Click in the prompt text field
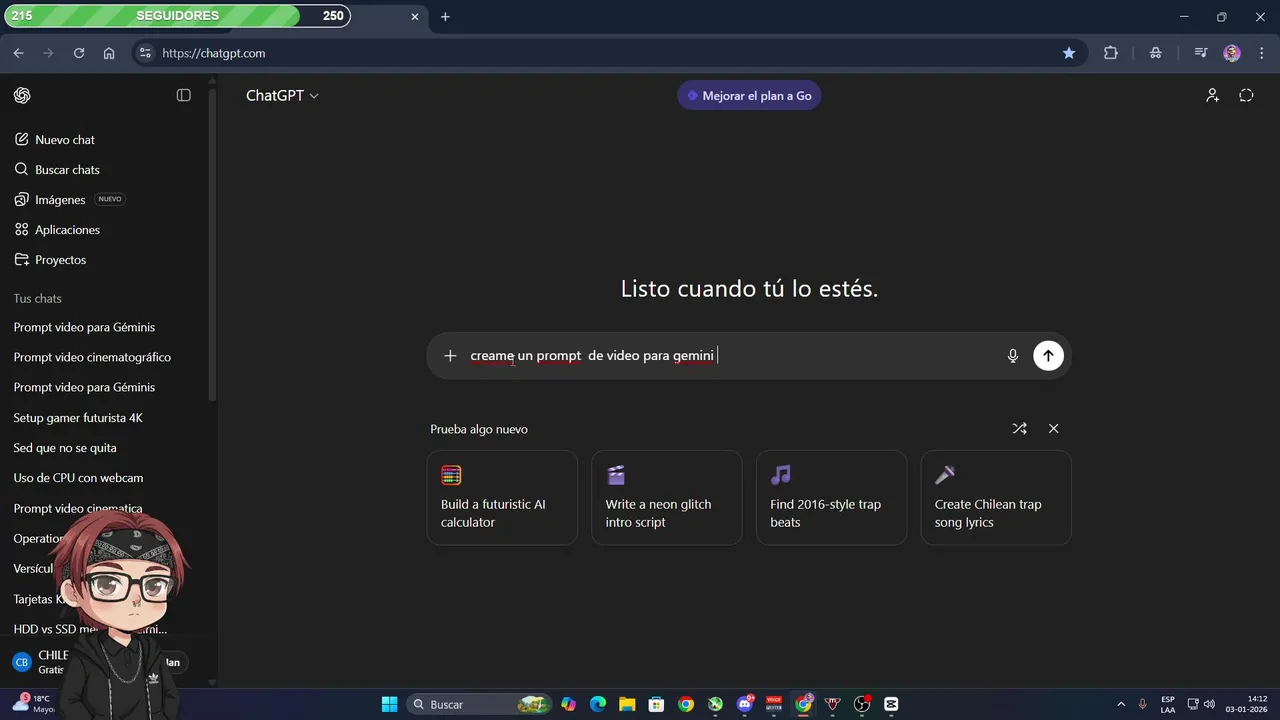This screenshot has width=1280, height=720. [730, 356]
